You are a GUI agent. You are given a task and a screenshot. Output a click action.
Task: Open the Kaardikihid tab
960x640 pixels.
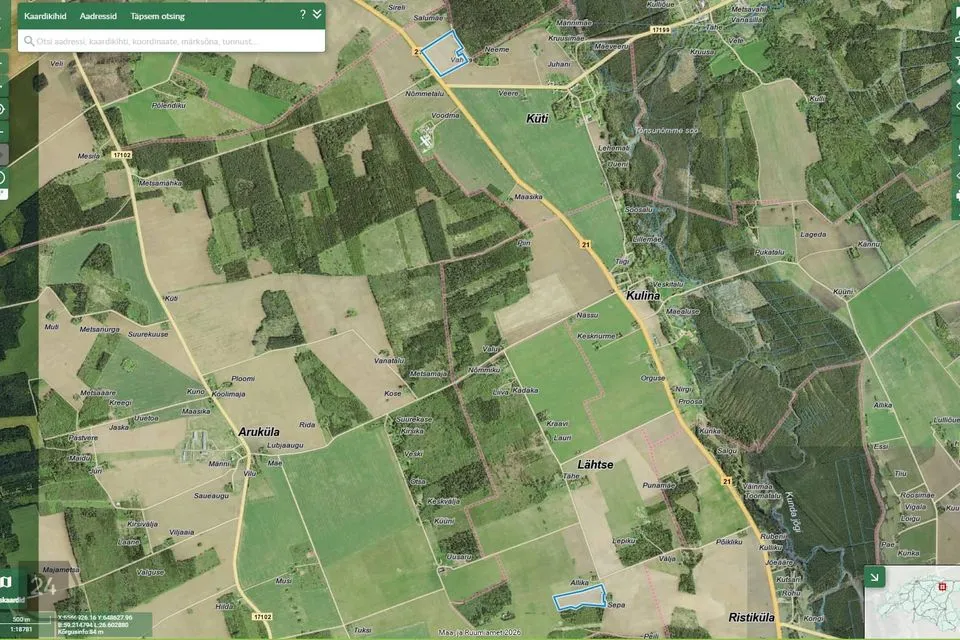point(45,16)
